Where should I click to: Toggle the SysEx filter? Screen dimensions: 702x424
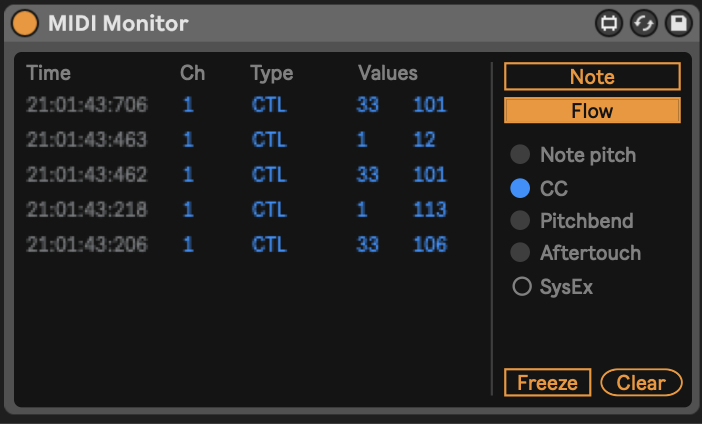tap(521, 287)
